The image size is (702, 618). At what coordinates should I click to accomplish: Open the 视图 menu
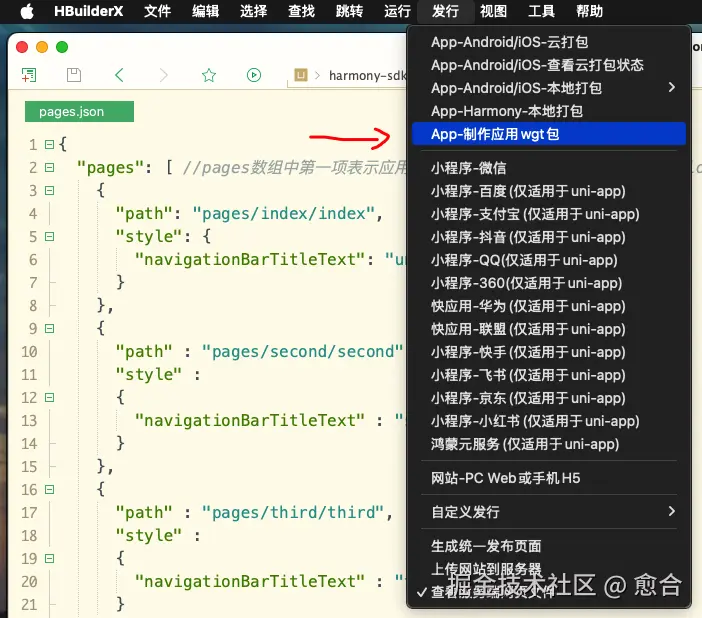[493, 11]
